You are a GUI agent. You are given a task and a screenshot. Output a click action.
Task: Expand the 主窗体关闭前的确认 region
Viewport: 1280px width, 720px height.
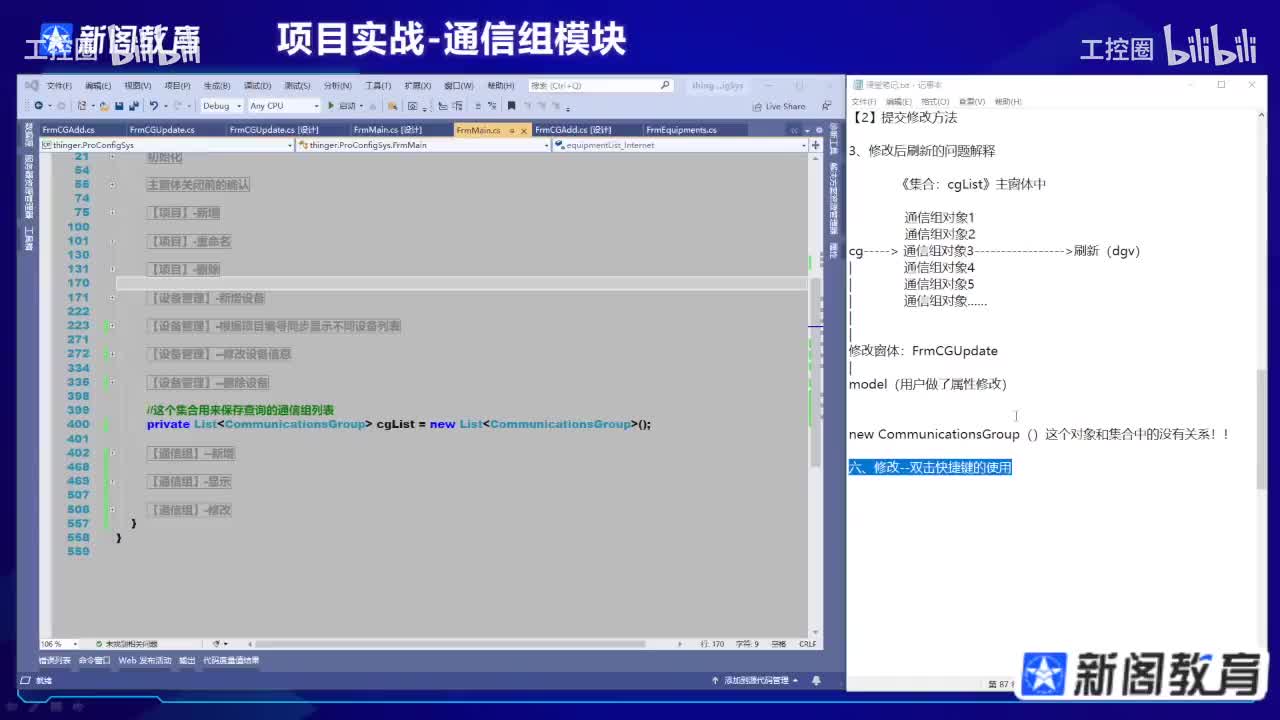(x=112, y=185)
